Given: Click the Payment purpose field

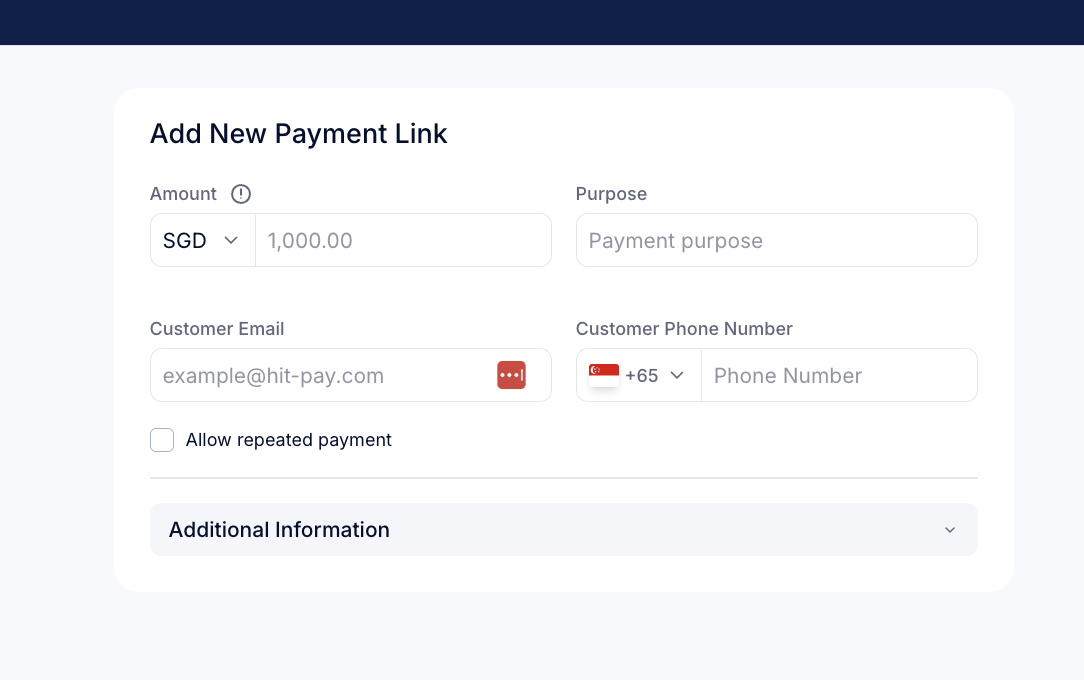Looking at the screenshot, I should click(776, 240).
